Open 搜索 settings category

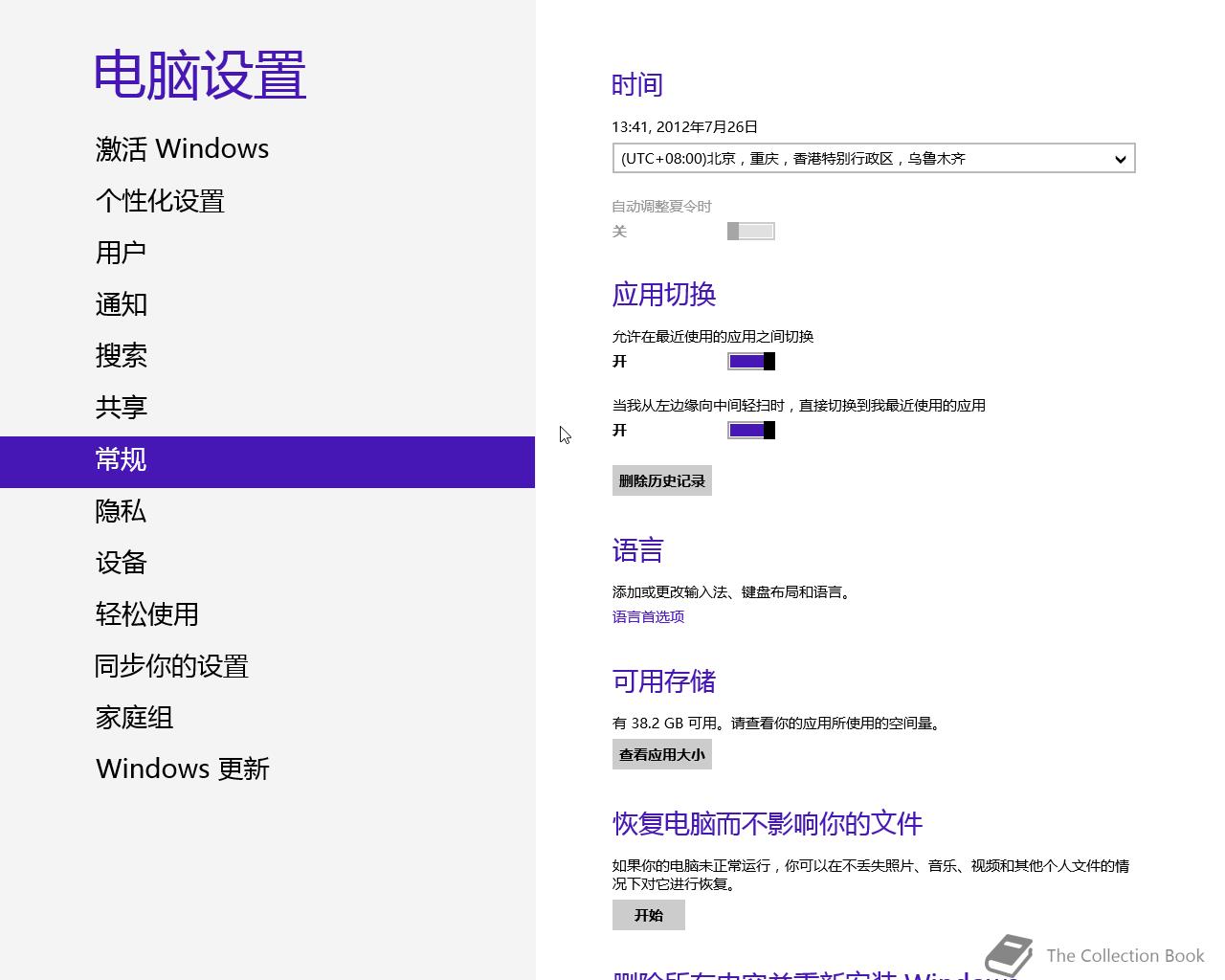click(x=121, y=356)
